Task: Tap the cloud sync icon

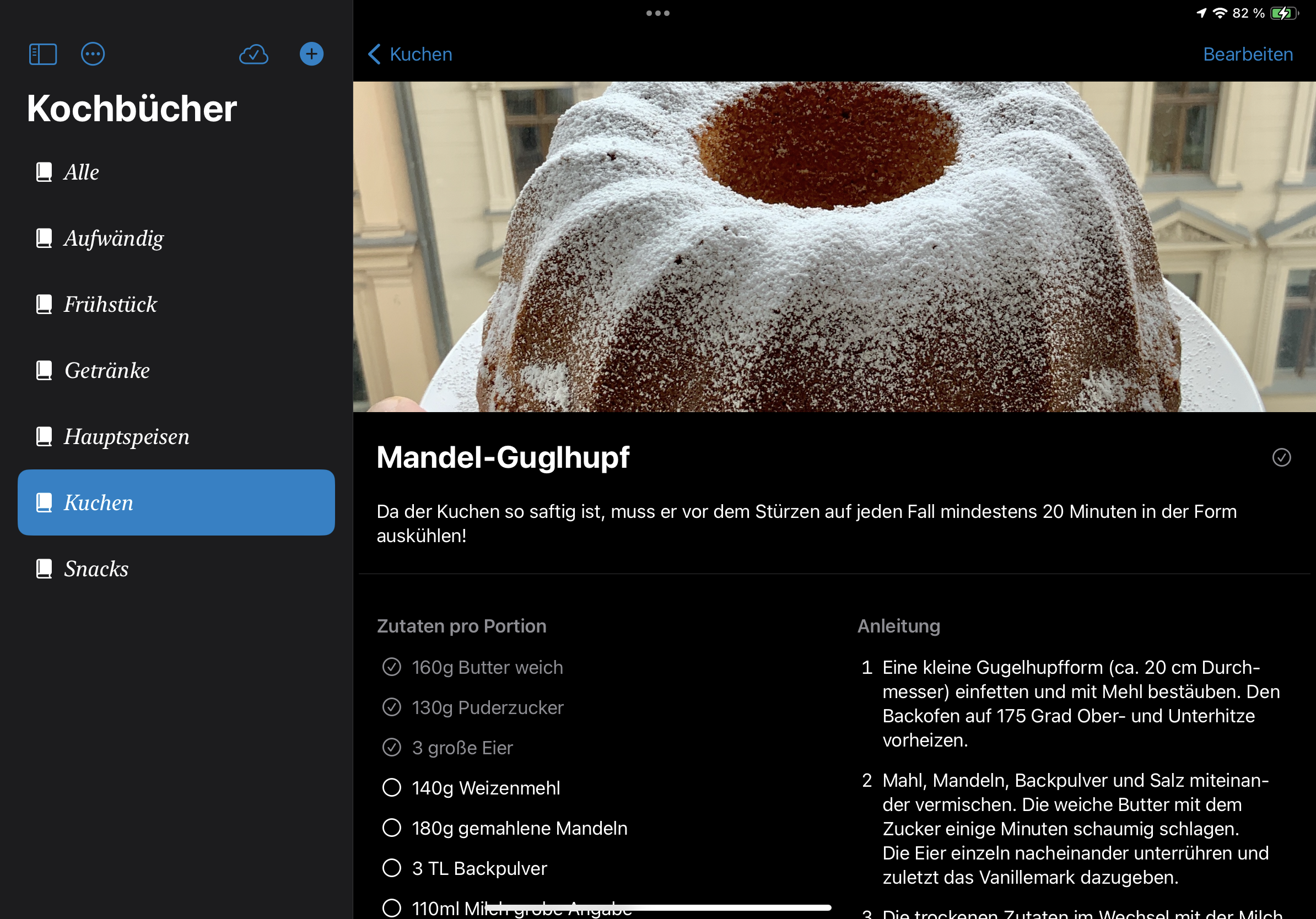Action: point(254,53)
